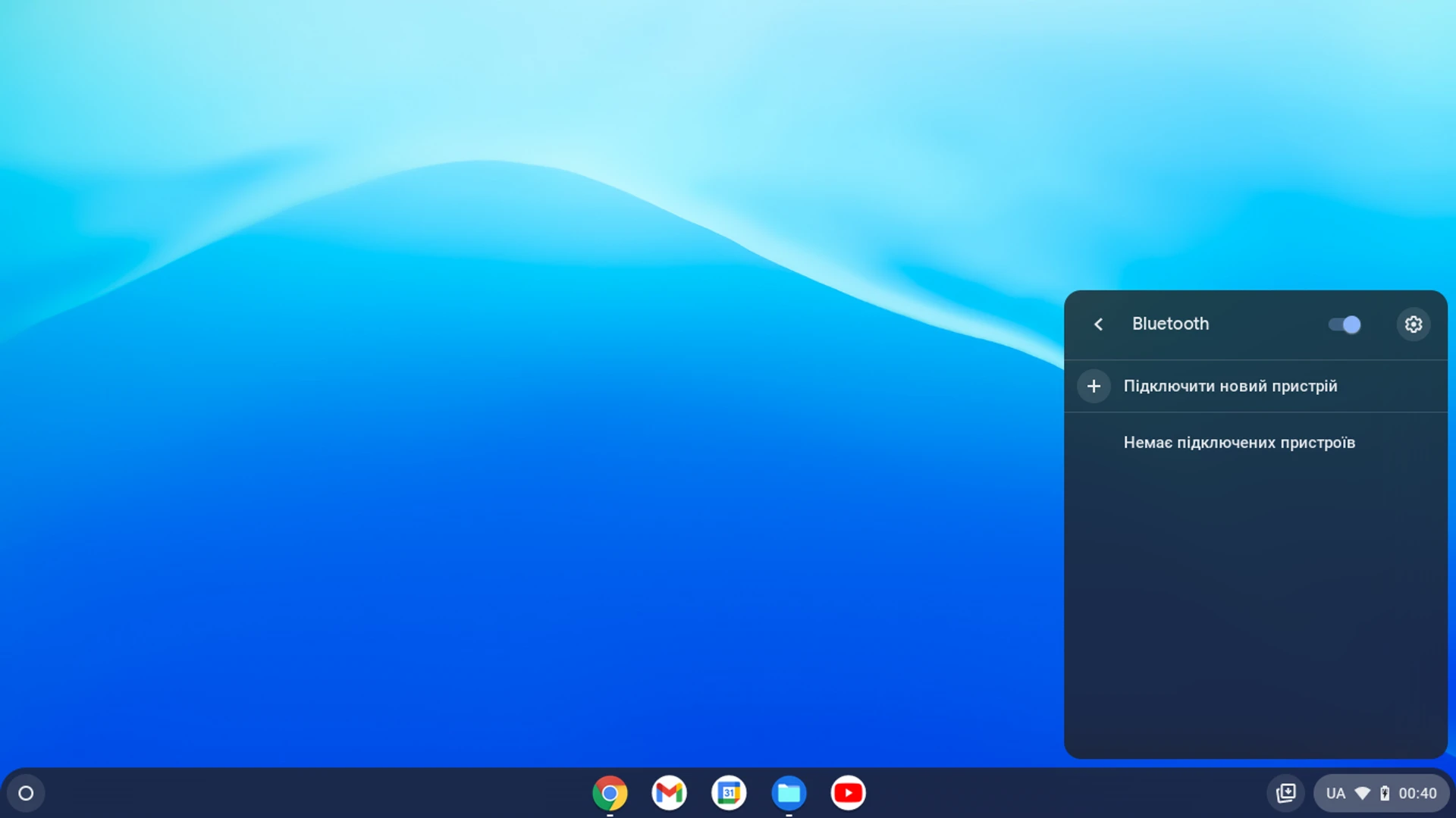Open Google Calendar from the shelf
This screenshot has height=818, width=1456.
(728, 793)
